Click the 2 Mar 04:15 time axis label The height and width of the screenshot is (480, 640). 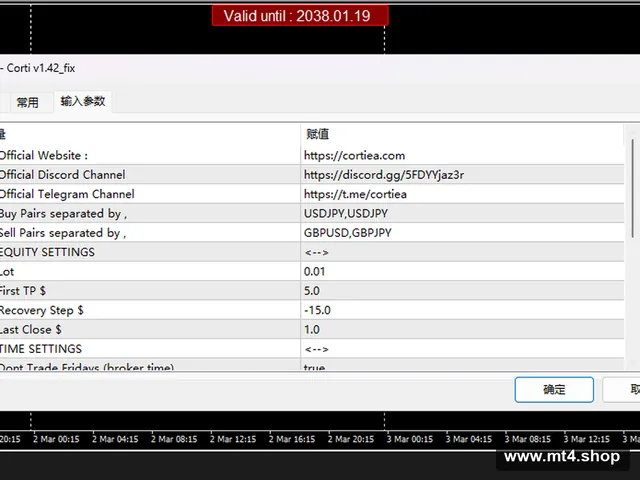(x=115, y=440)
